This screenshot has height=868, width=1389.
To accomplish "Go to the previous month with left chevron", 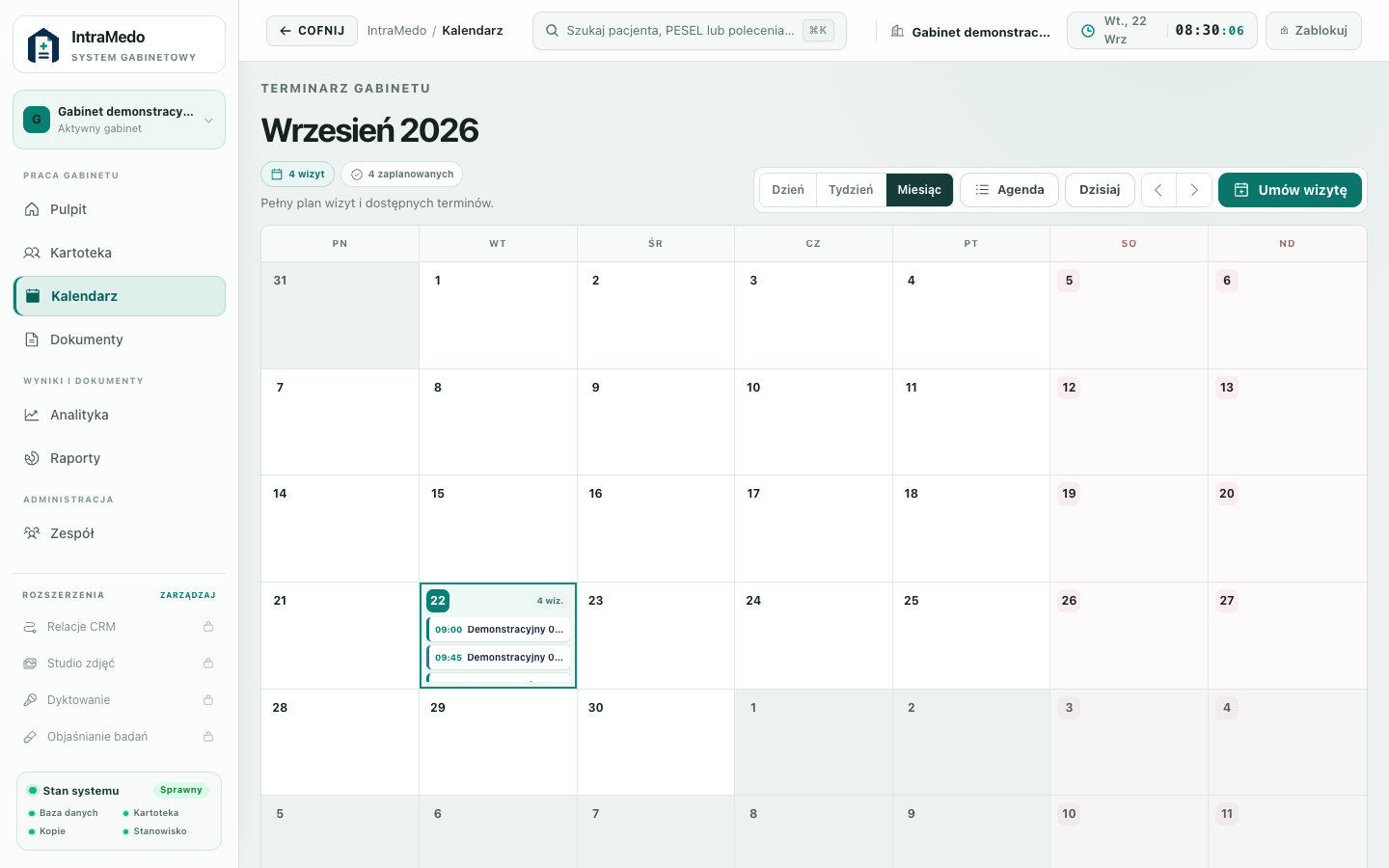I will [1158, 190].
